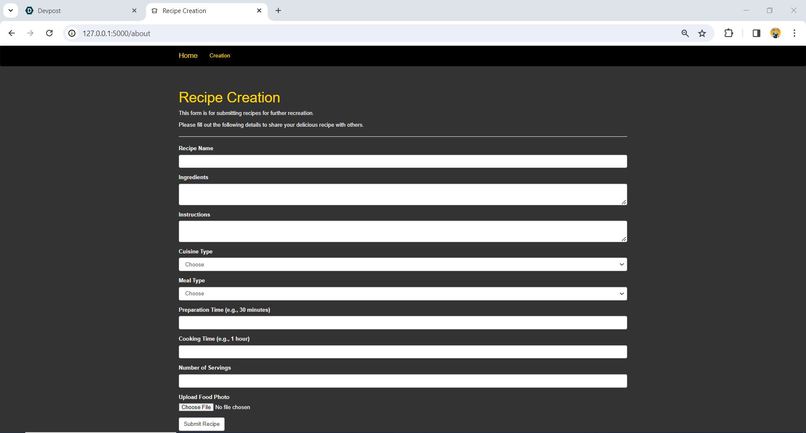The image size is (806, 433).
Task: Click the browser forward arrow
Action: click(x=30, y=33)
